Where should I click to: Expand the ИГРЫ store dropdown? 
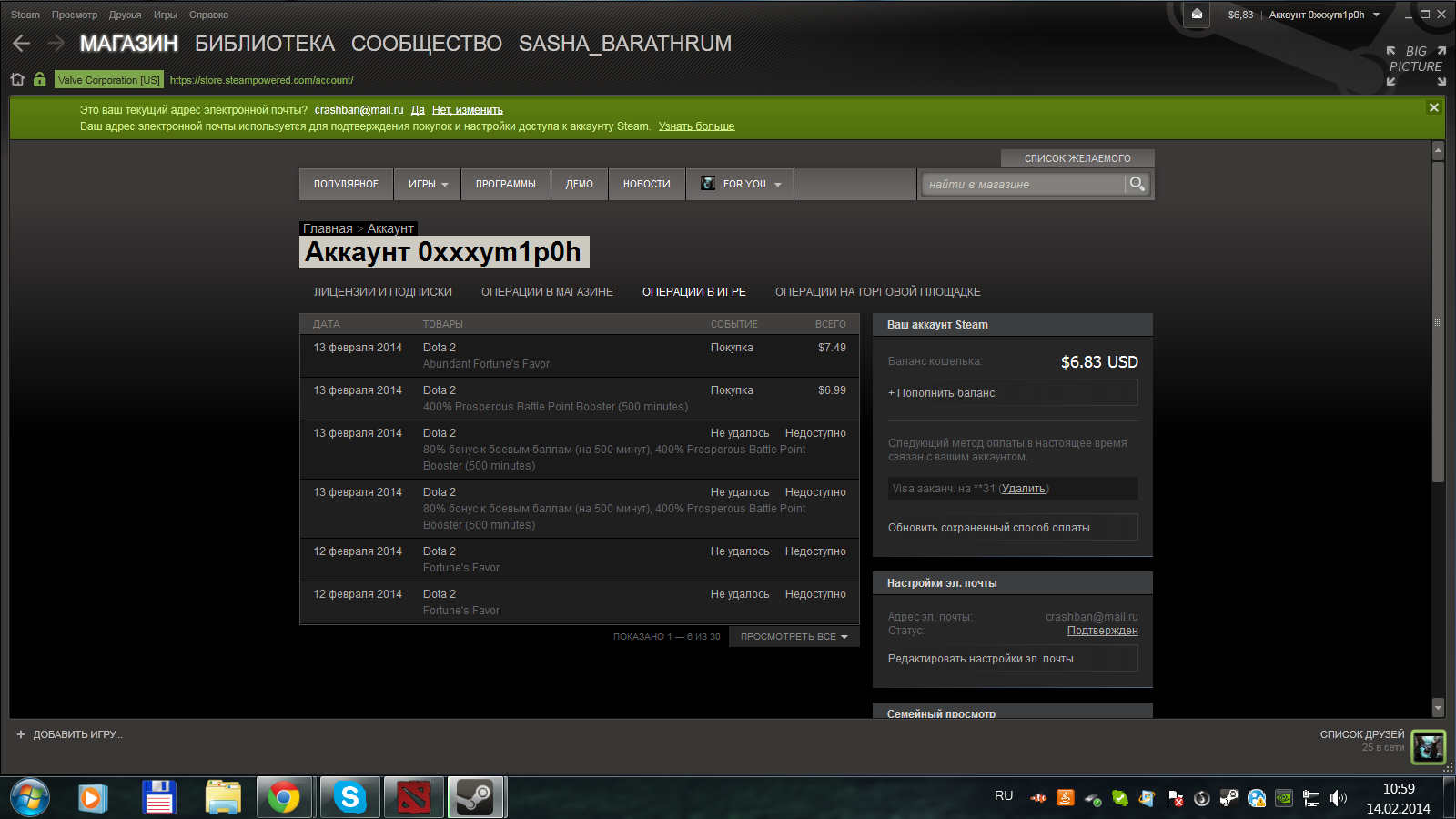428,184
